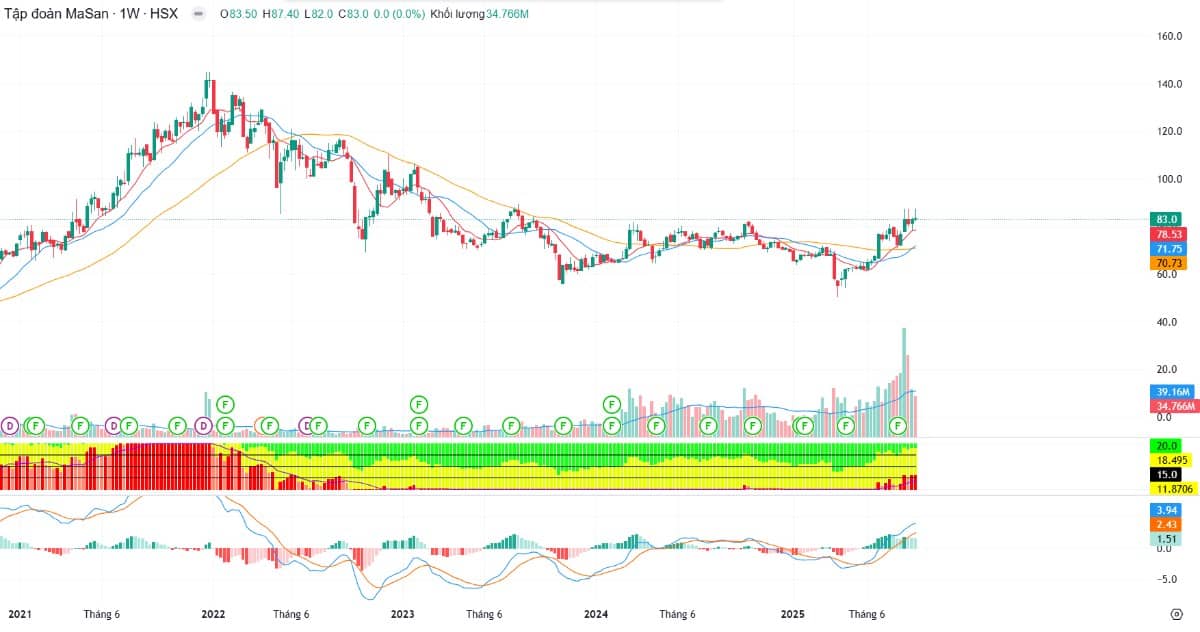Select the black 15.0 indicator level label

pos(1167,474)
